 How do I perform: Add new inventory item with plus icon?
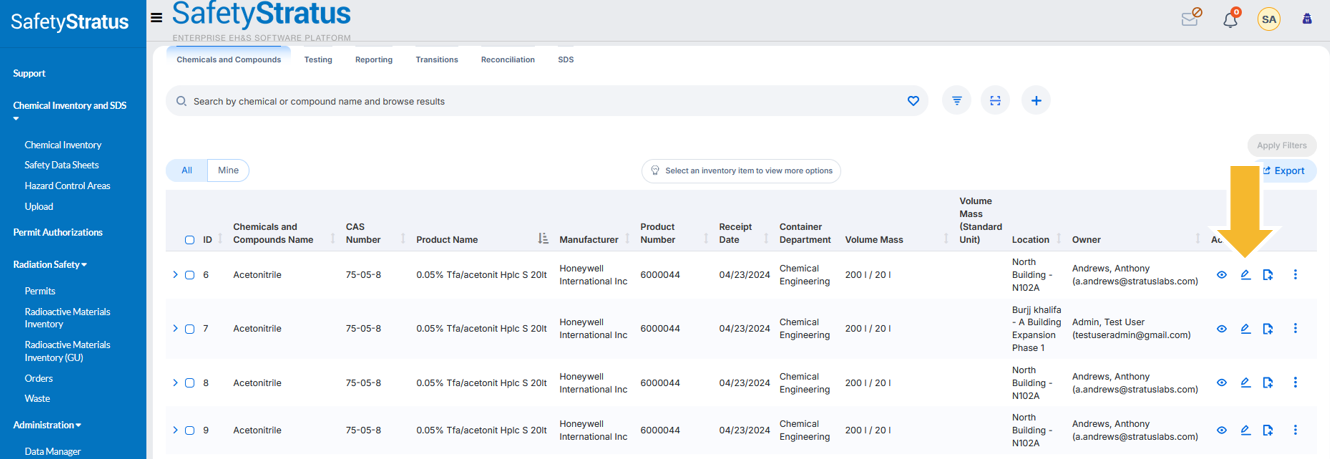(x=1036, y=101)
